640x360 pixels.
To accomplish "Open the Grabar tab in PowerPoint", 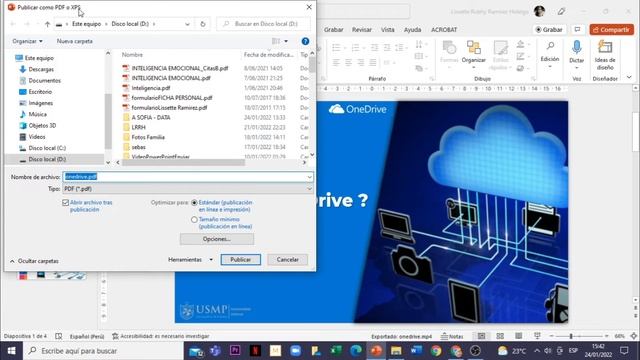I will pos(333,30).
